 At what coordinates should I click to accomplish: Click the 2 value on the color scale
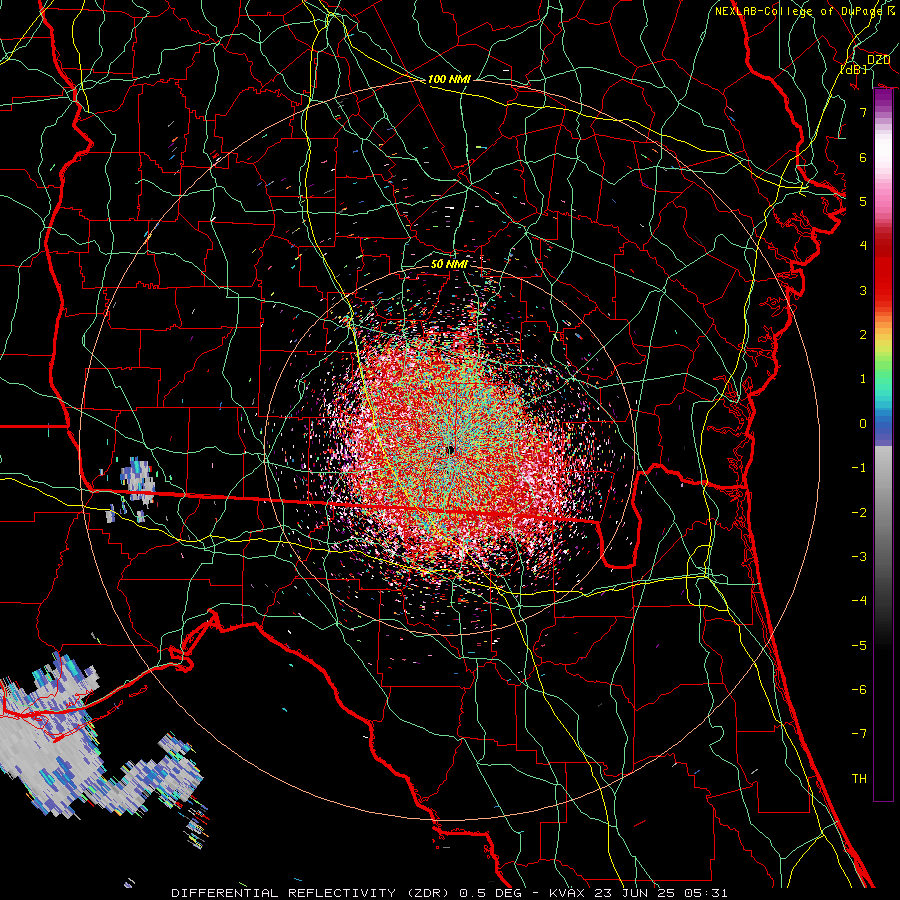pyautogui.click(x=863, y=335)
